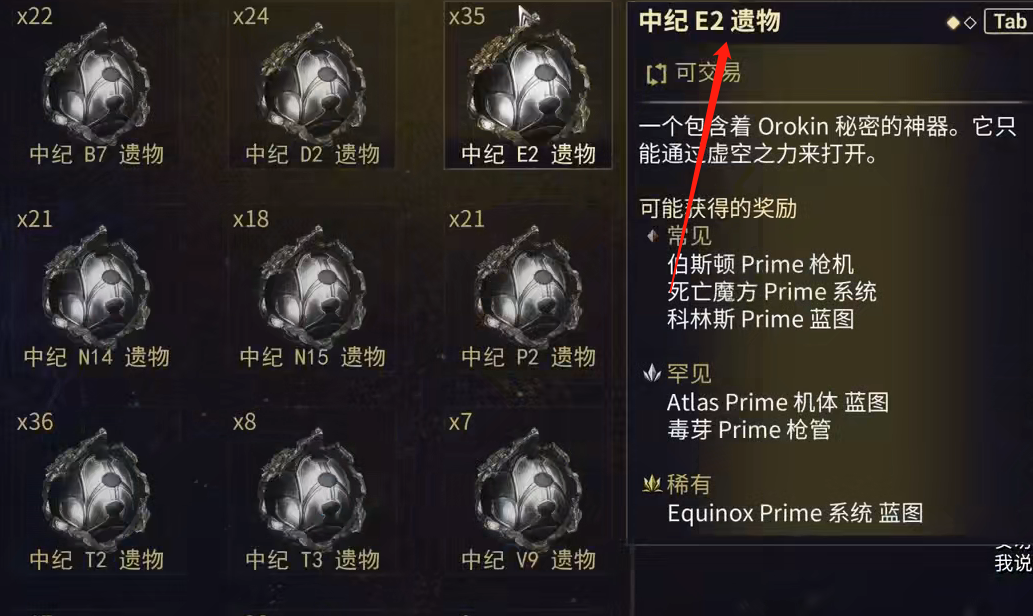
Task: Select the 中纪 E2 遗物 relic icon
Action: [528, 81]
